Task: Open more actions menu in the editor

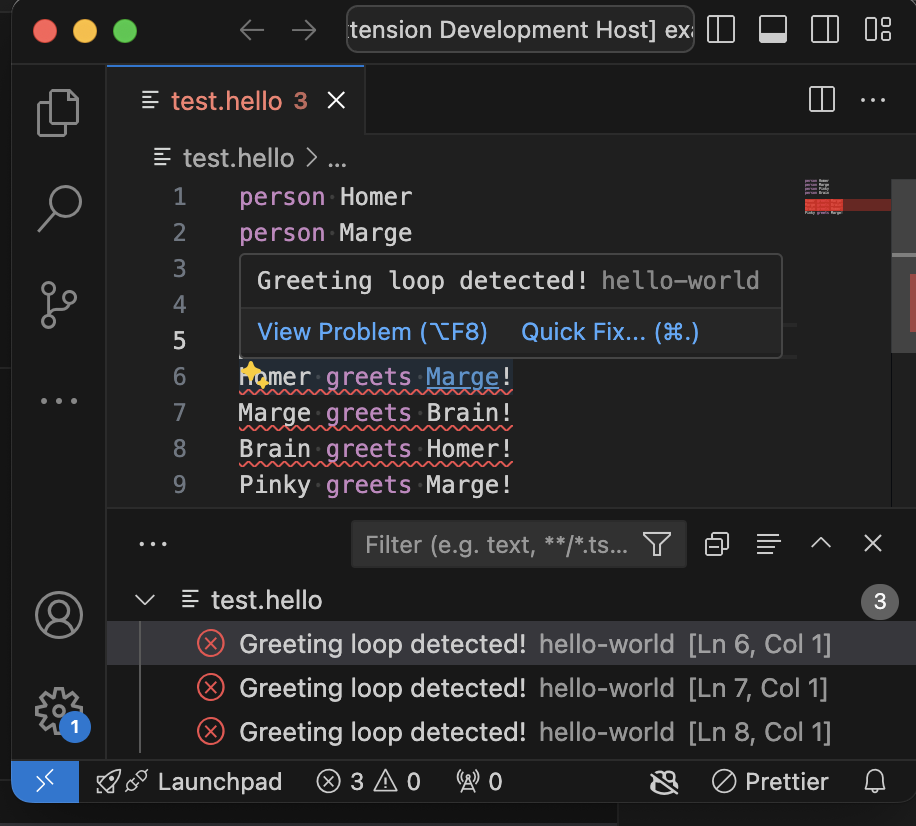Action: pyautogui.click(x=872, y=100)
